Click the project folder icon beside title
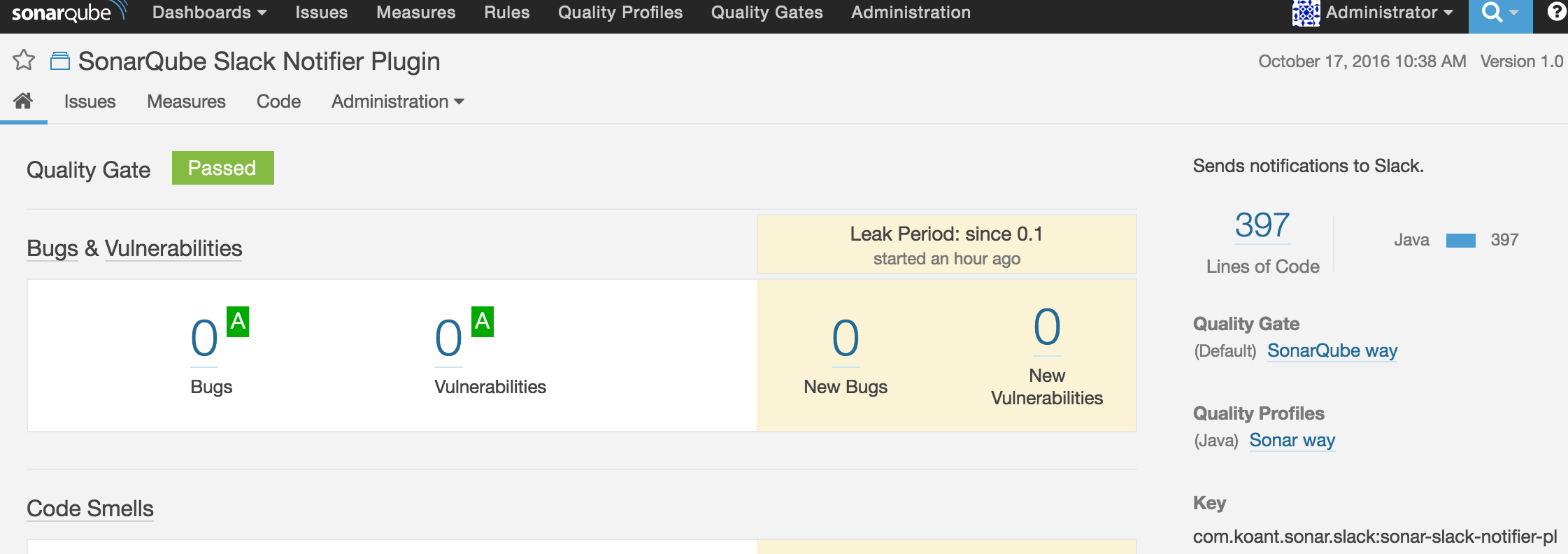The width and height of the screenshot is (1568, 554). click(60, 62)
